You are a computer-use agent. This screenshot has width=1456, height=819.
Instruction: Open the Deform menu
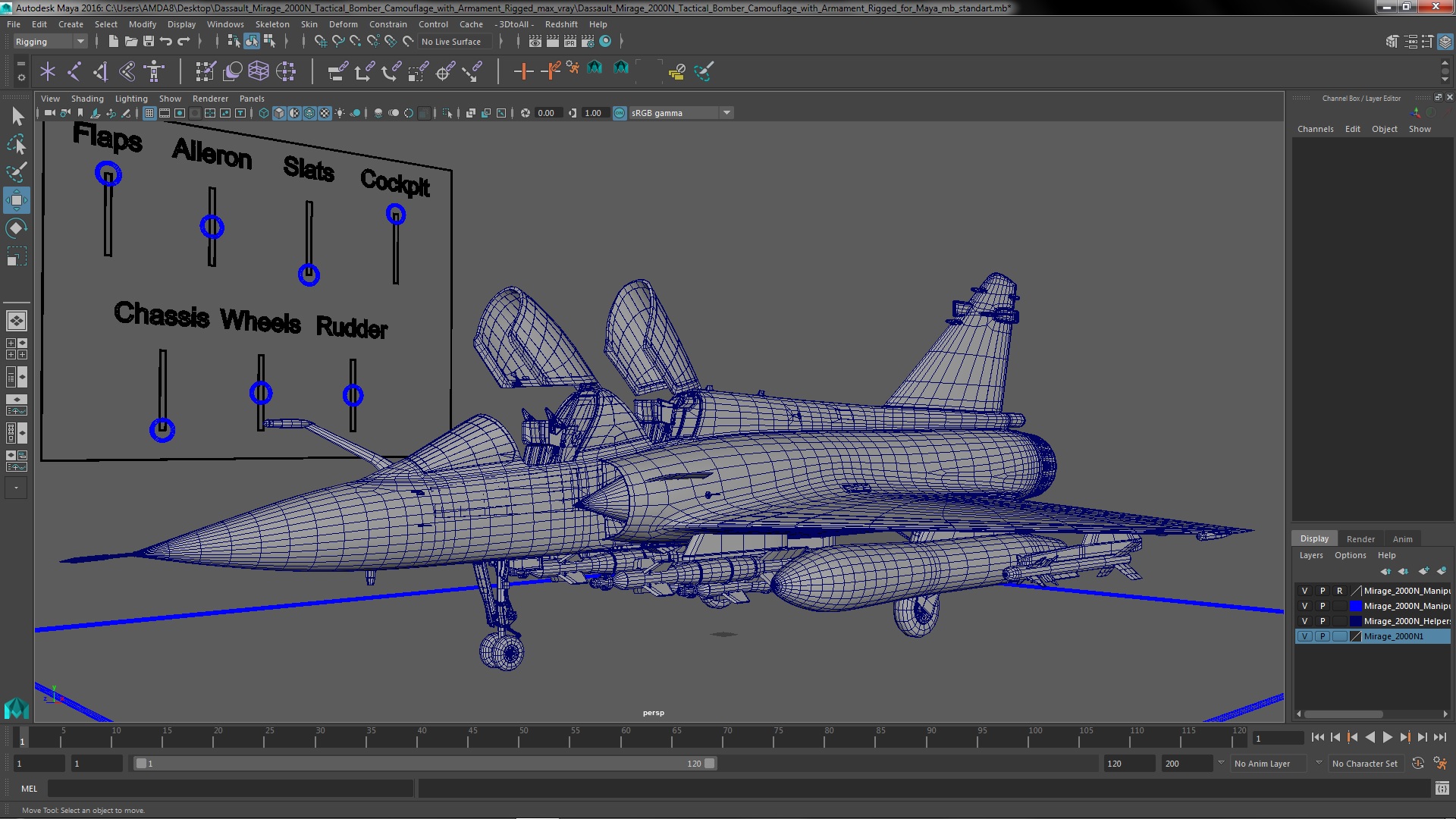(x=343, y=24)
